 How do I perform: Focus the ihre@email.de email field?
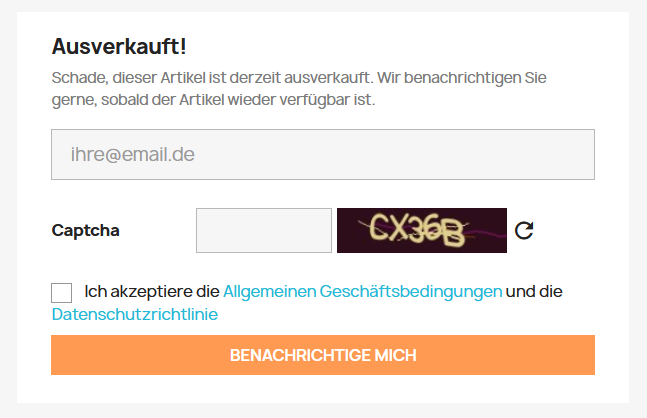[x=323, y=155]
